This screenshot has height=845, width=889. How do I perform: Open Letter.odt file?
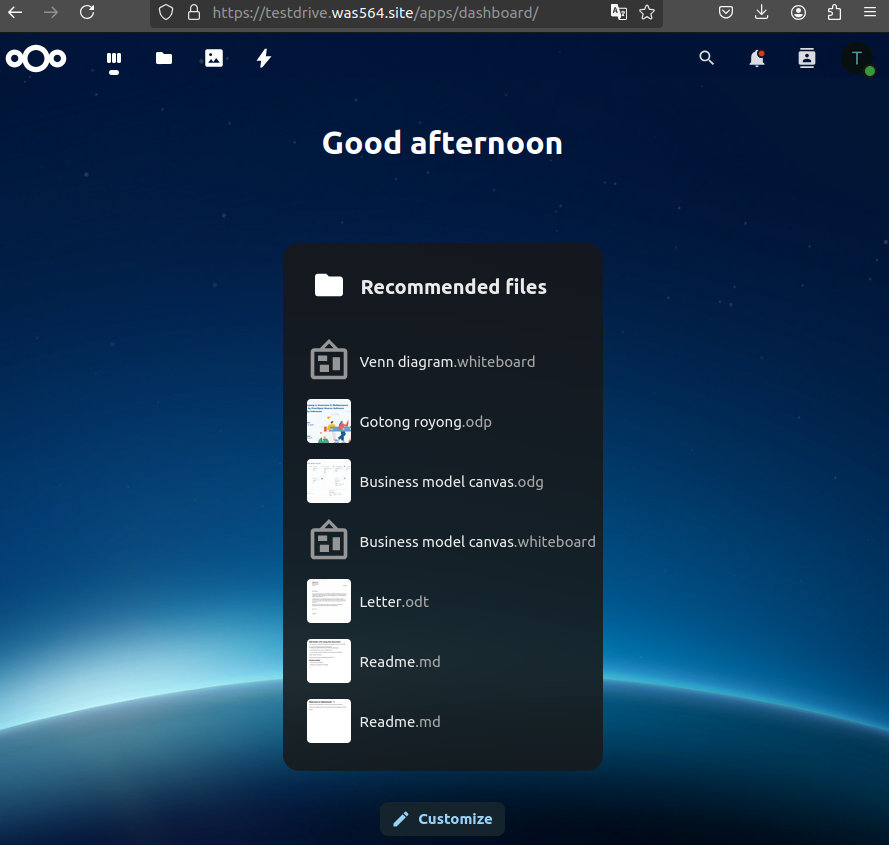click(x=443, y=601)
